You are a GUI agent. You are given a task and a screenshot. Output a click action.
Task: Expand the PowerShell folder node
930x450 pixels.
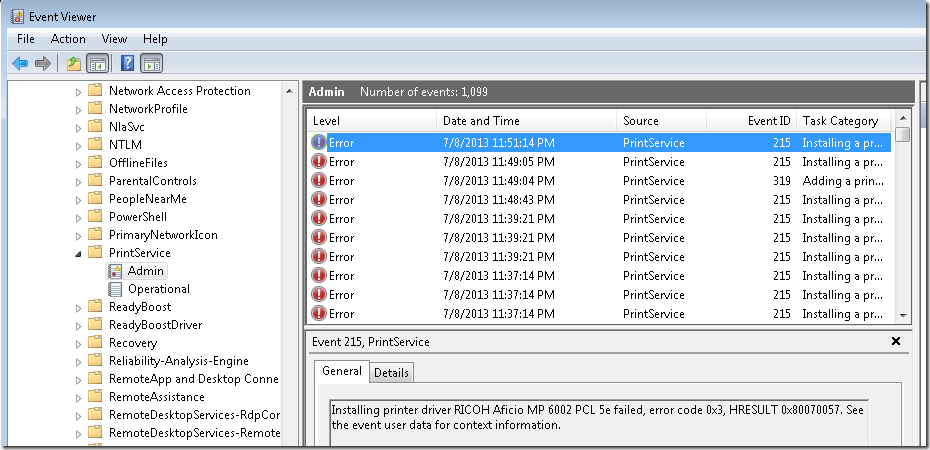[x=78, y=217]
